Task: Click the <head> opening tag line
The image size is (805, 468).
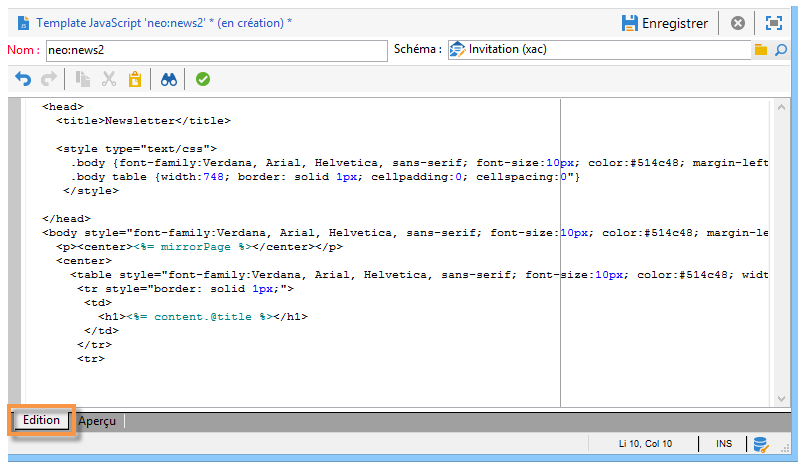Action: 63,107
